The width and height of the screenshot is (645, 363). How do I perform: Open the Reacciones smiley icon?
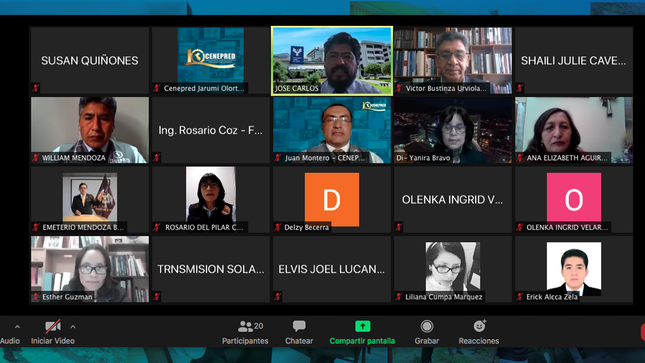pos(479,326)
